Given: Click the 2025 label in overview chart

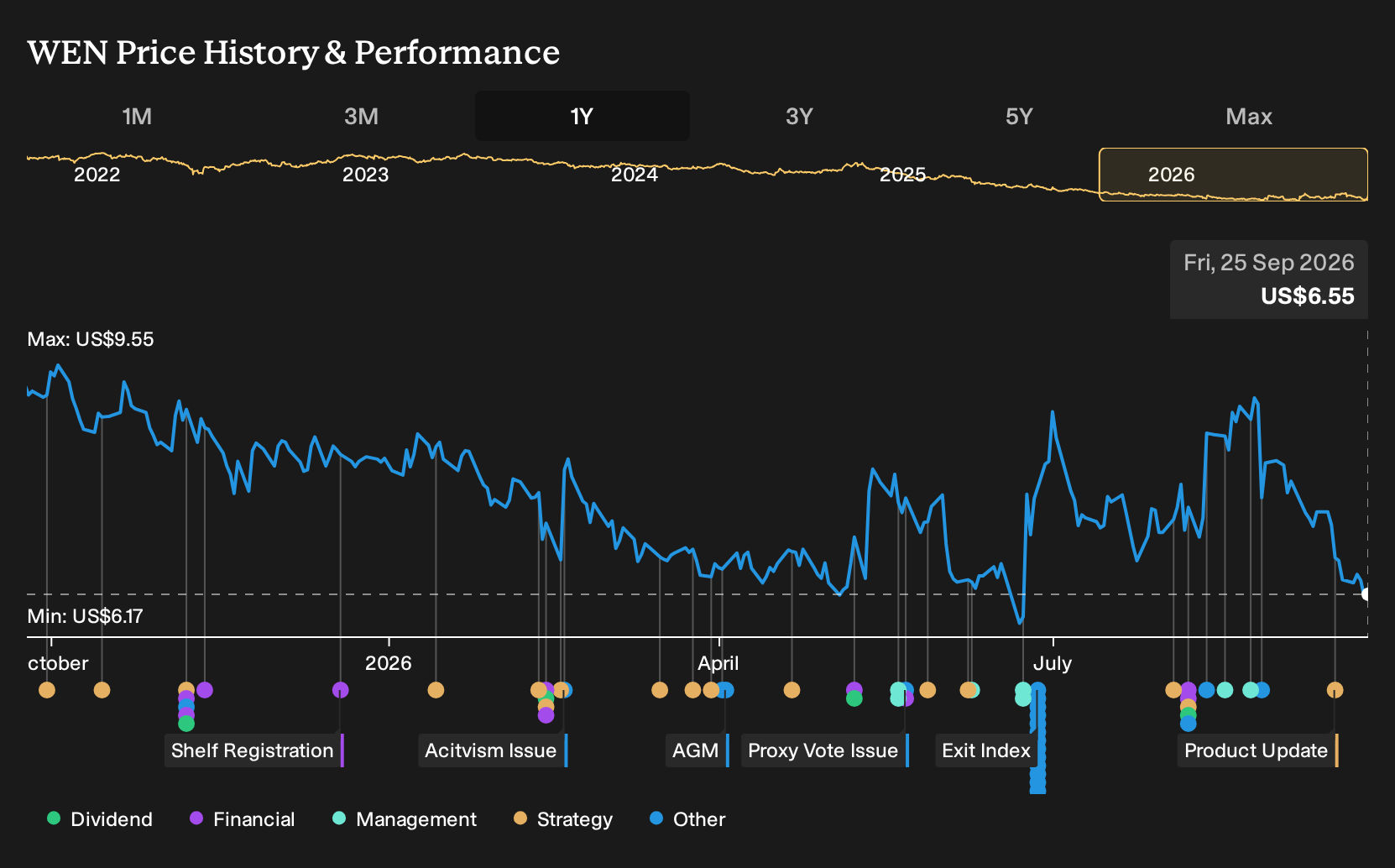Looking at the screenshot, I should point(903,175).
